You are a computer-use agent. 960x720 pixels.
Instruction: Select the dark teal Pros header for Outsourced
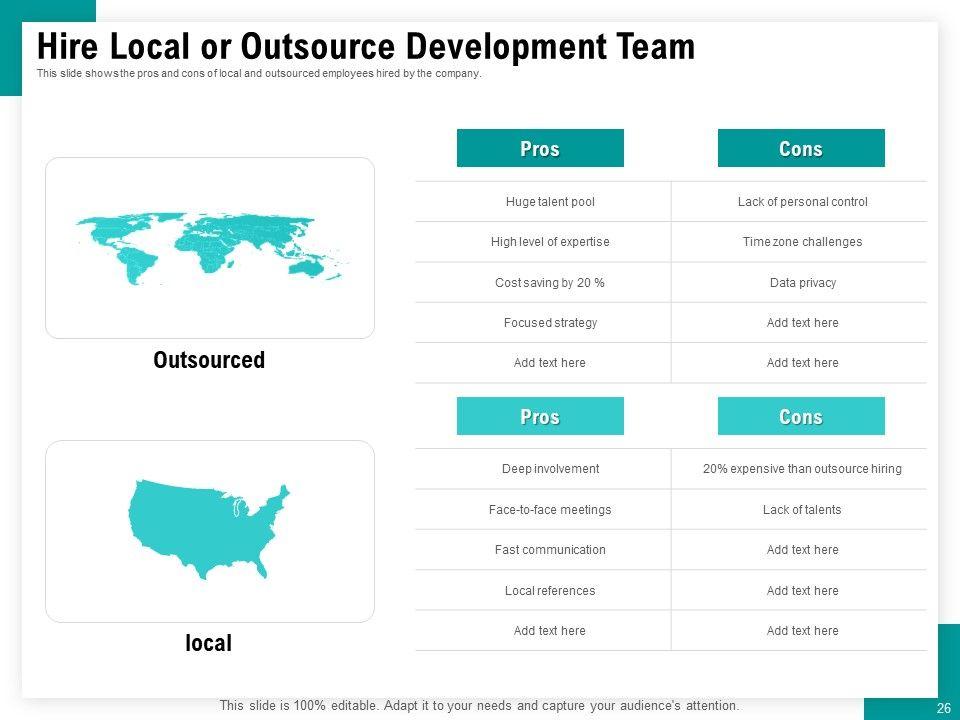(540, 148)
